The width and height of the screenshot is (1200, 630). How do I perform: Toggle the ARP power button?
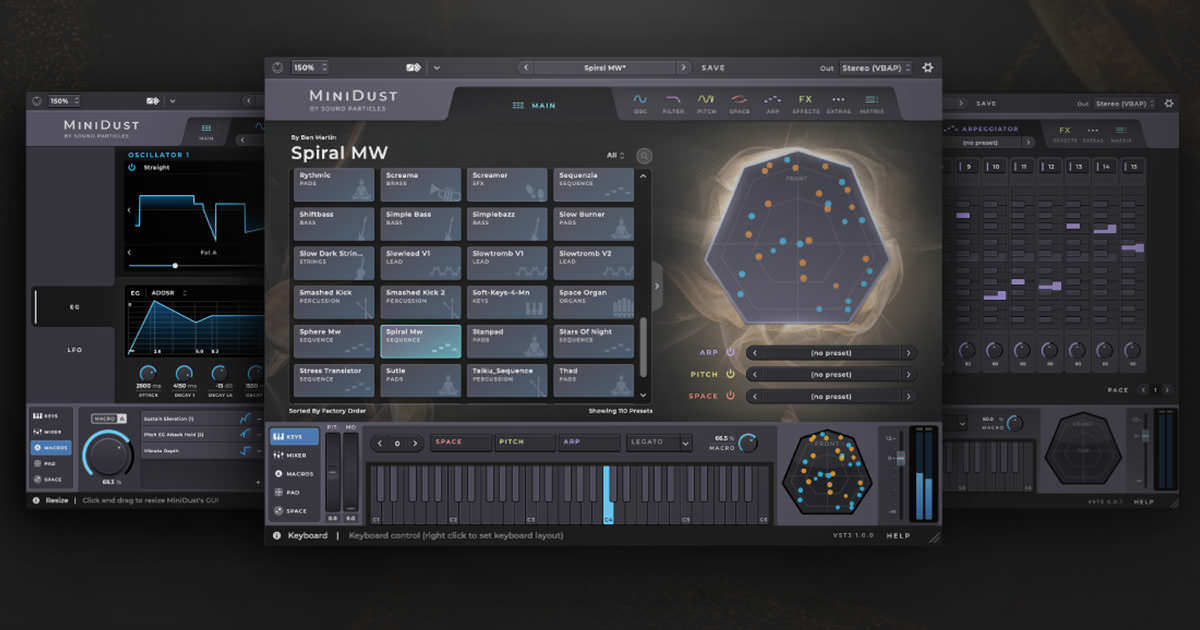(x=730, y=352)
